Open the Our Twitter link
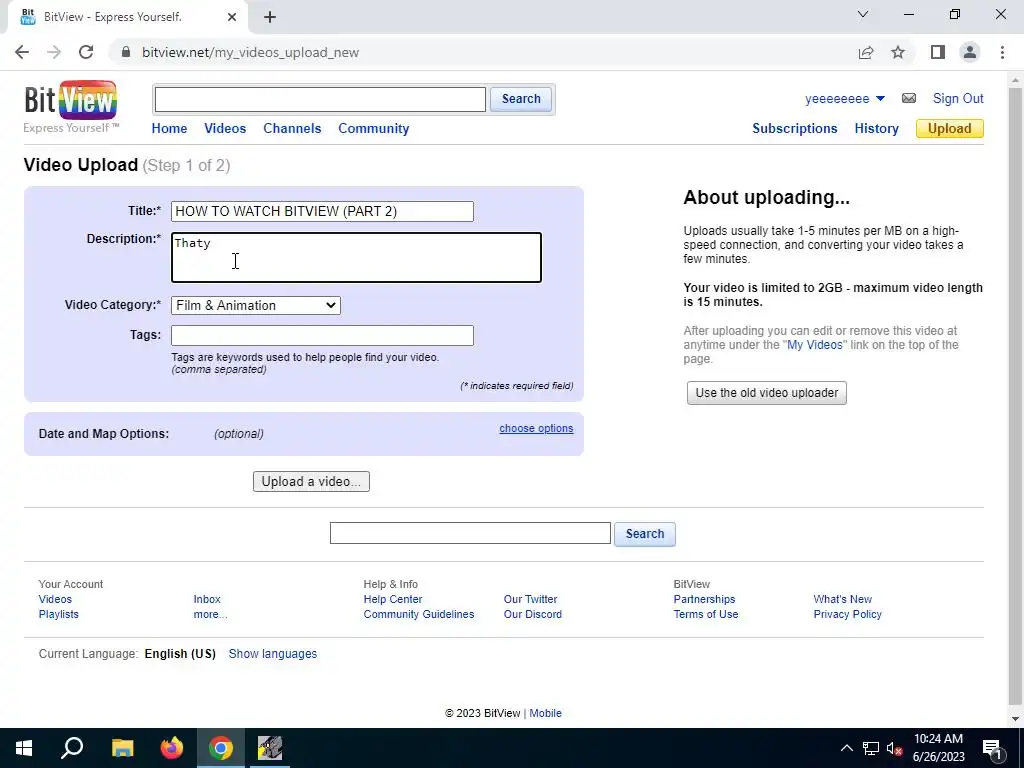Viewport: 1024px width, 768px height. coord(530,600)
